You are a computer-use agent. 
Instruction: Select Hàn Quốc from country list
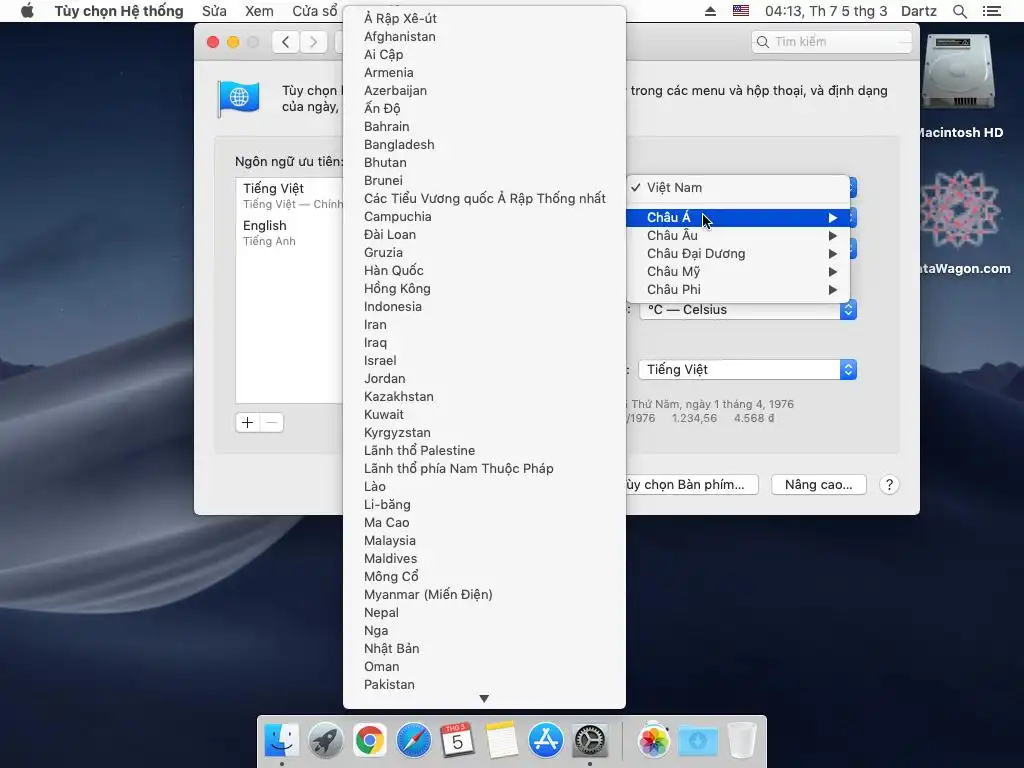484,270
